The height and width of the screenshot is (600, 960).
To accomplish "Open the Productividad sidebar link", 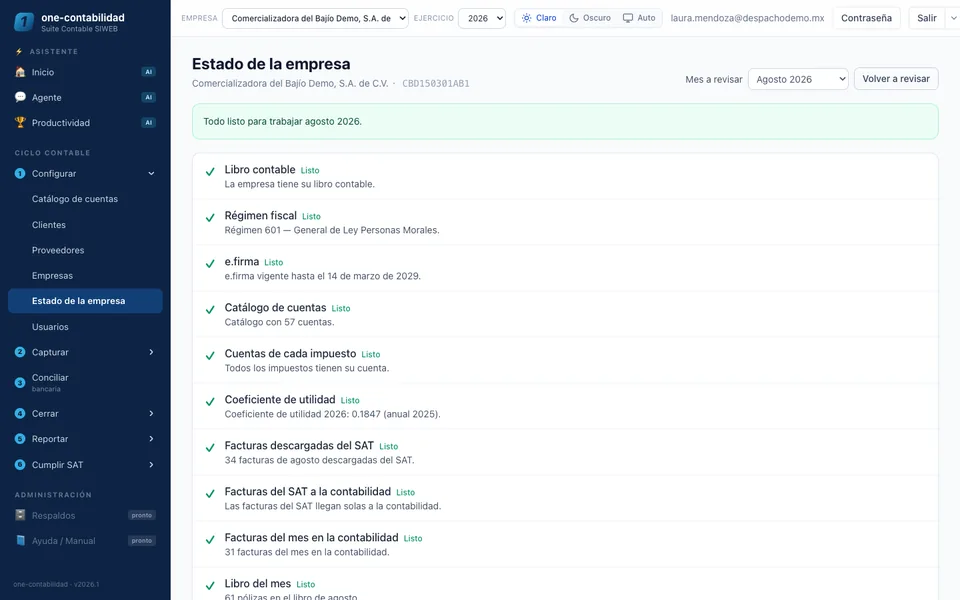I will (85, 122).
